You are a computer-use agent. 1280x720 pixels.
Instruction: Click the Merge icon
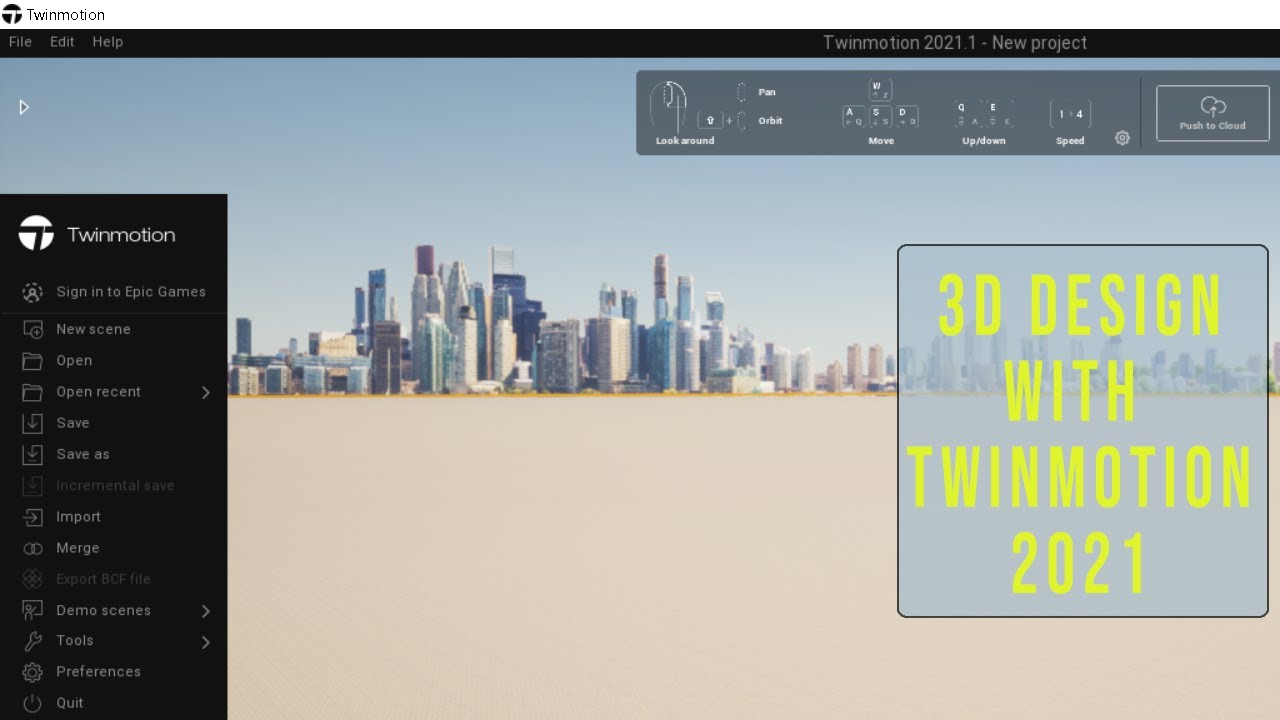coord(33,548)
